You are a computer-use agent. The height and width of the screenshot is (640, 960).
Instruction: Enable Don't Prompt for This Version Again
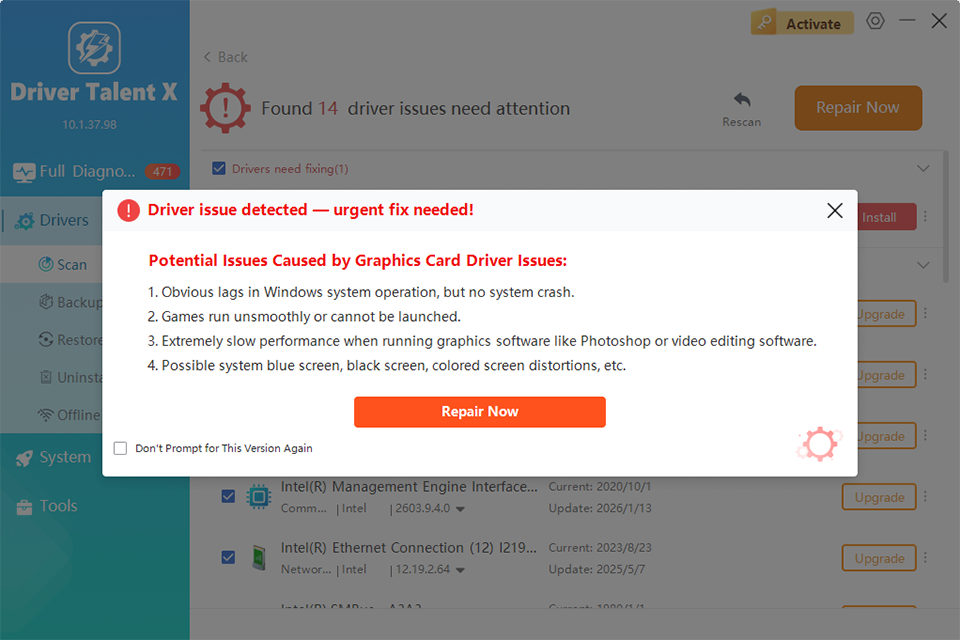(x=121, y=448)
